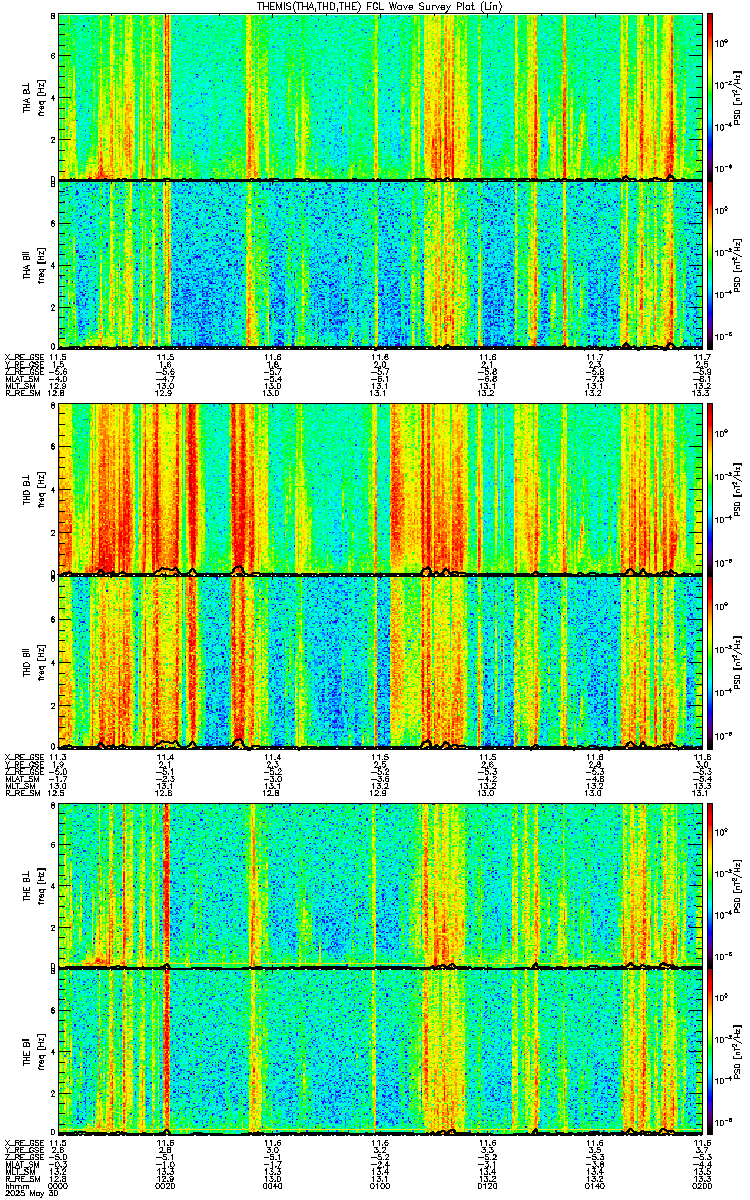Click the 0140 time tick label at bottom
The height and width of the screenshot is (1200, 750).
(593, 1185)
